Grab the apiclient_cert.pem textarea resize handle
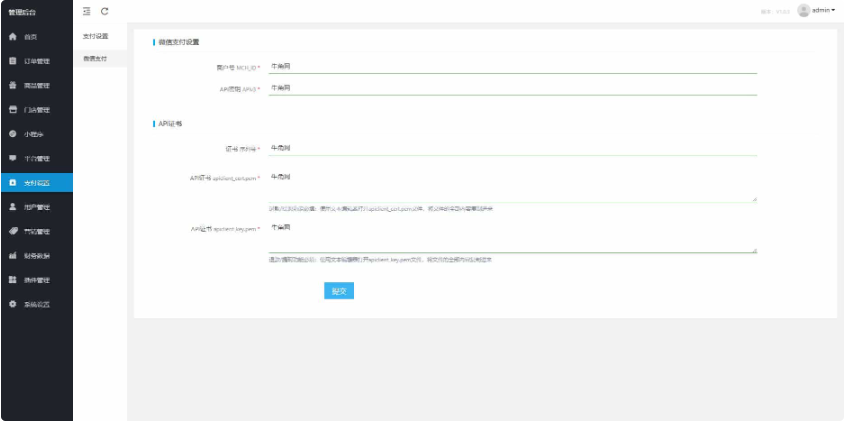Viewport: 844px width, 421px height. [x=754, y=200]
